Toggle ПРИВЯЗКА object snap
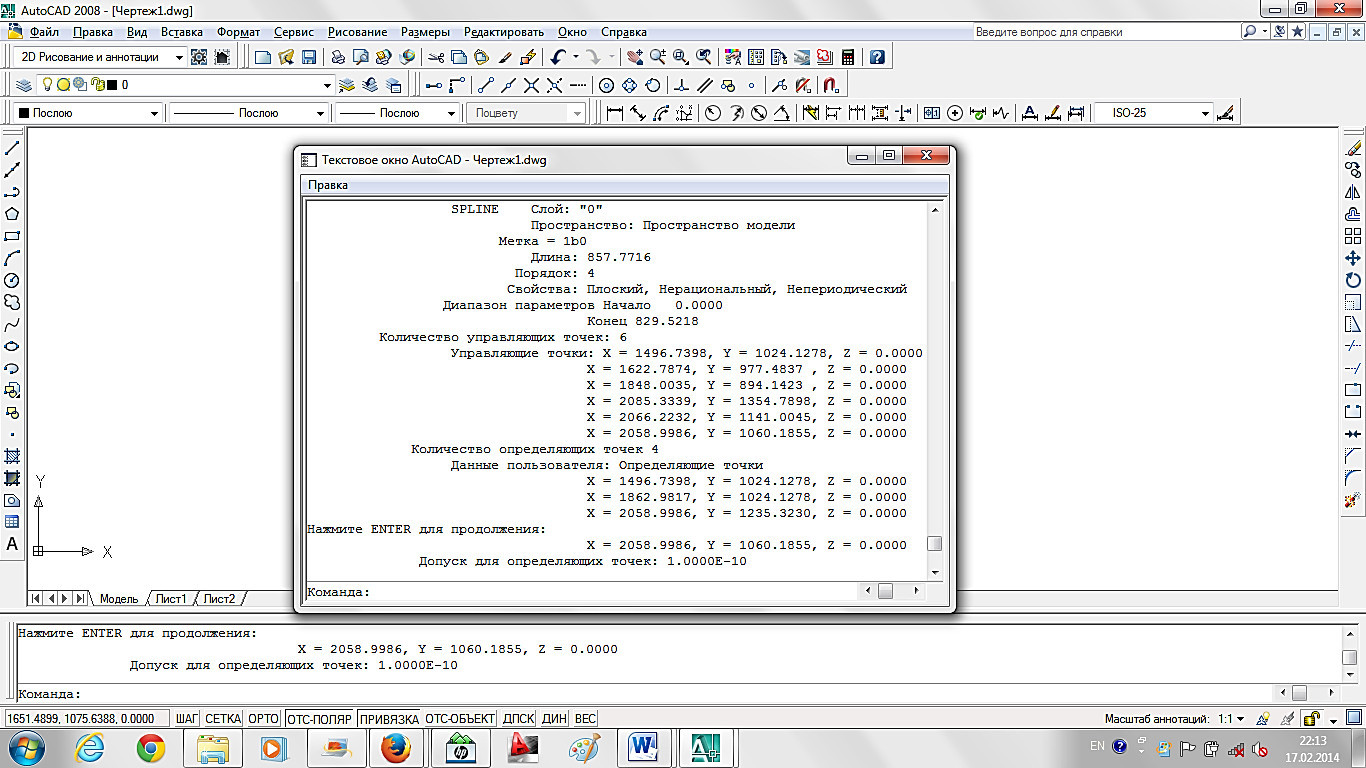Screen dimensions: 1366x768 pos(389,718)
